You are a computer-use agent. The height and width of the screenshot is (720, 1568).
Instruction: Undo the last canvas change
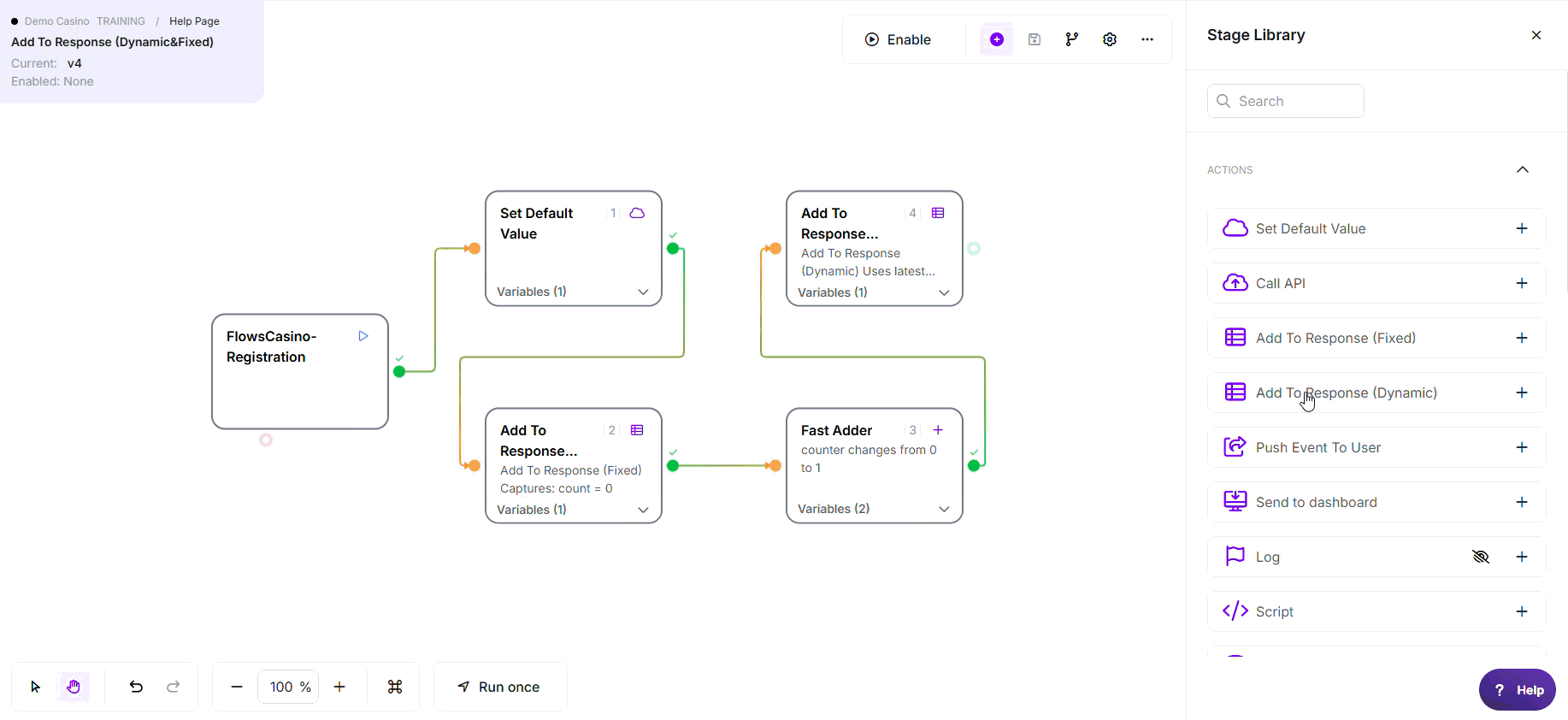136,687
